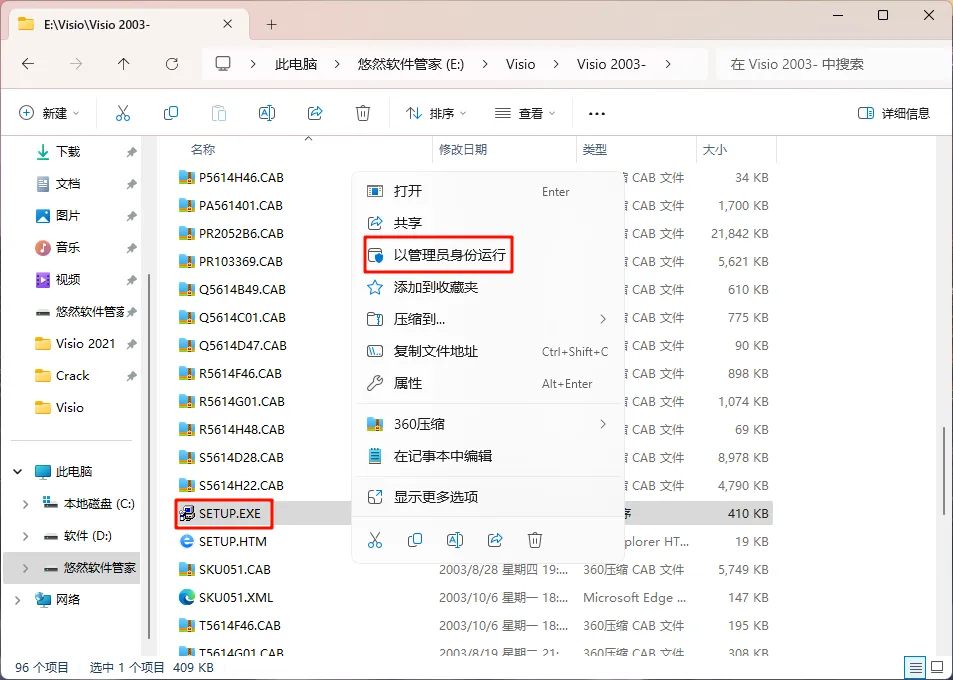The height and width of the screenshot is (680, 953).
Task: Open the 视频 folder in the sidebar
Action: (x=68, y=280)
